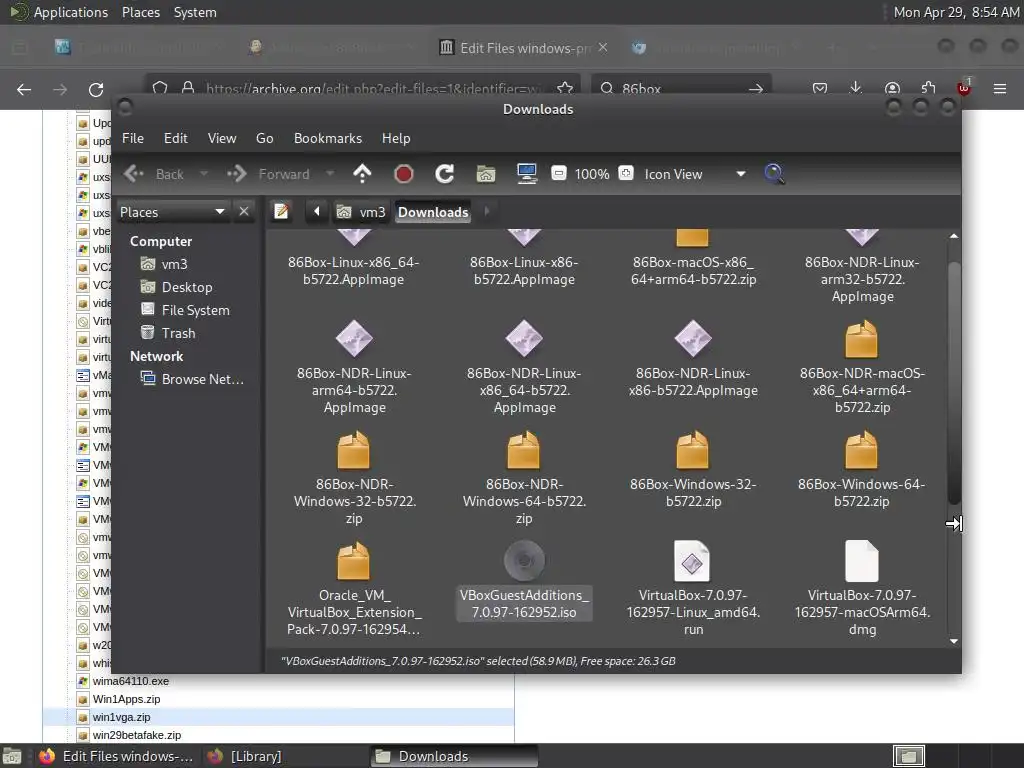Image resolution: width=1024 pixels, height=768 pixels.
Task: Select VirtualBox-7.0.97 Linux_amd64.run file icon
Action: [x=692, y=560]
